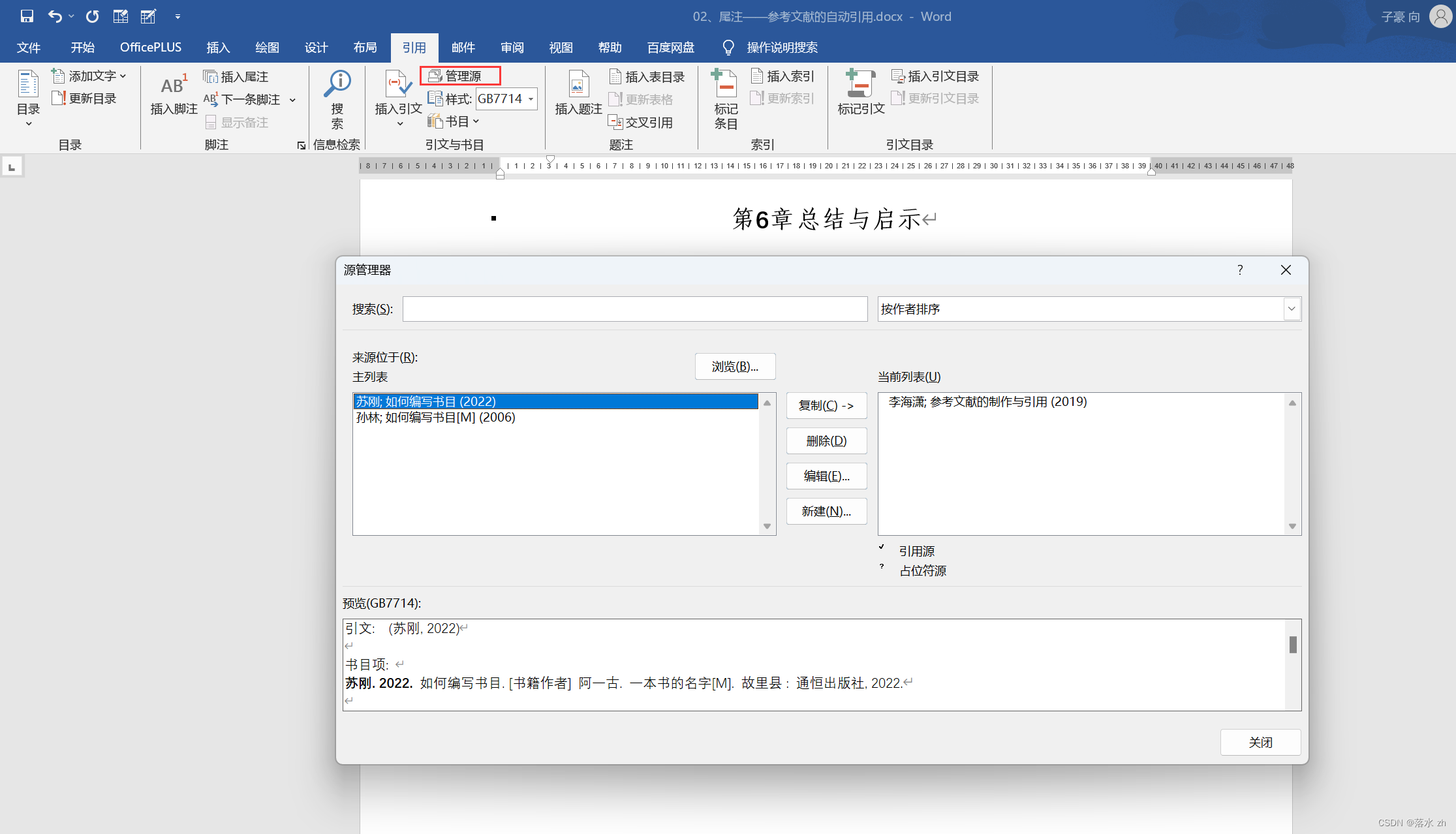Click the right indent marker on ruler
This screenshot has width=1456, height=834.
coord(1151,172)
